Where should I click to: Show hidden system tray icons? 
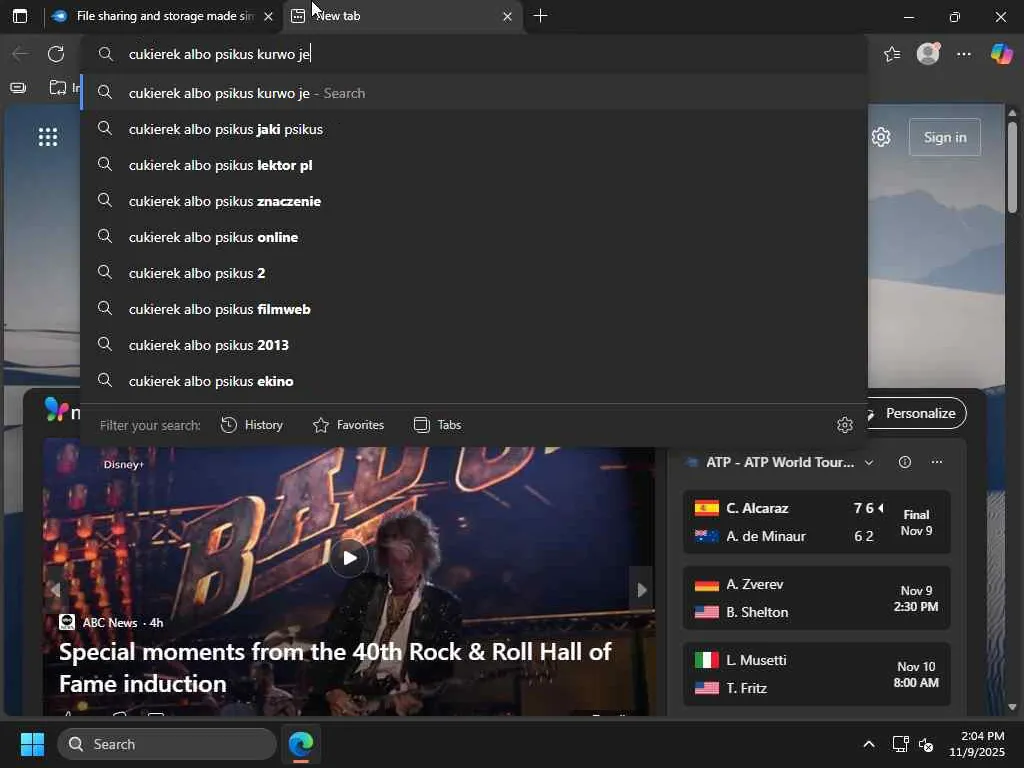point(869,744)
